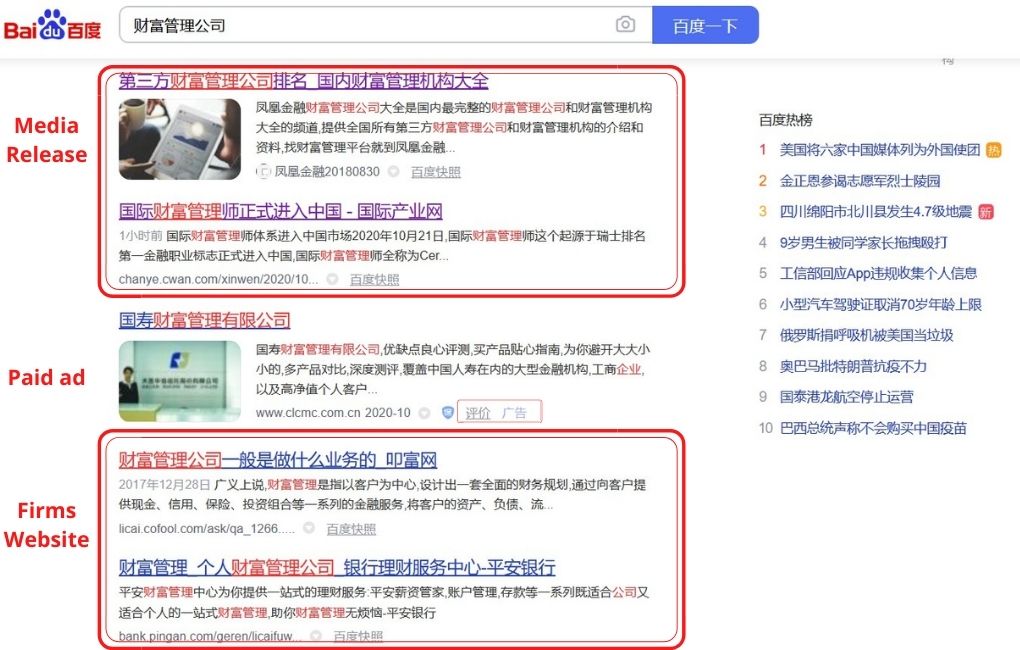Open 国际财富管理师正式进入中国 result link

[280, 212]
